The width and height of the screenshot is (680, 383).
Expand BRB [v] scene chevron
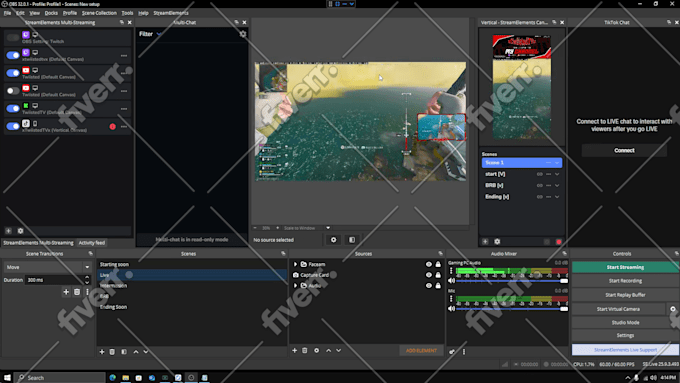click(557, 185)
